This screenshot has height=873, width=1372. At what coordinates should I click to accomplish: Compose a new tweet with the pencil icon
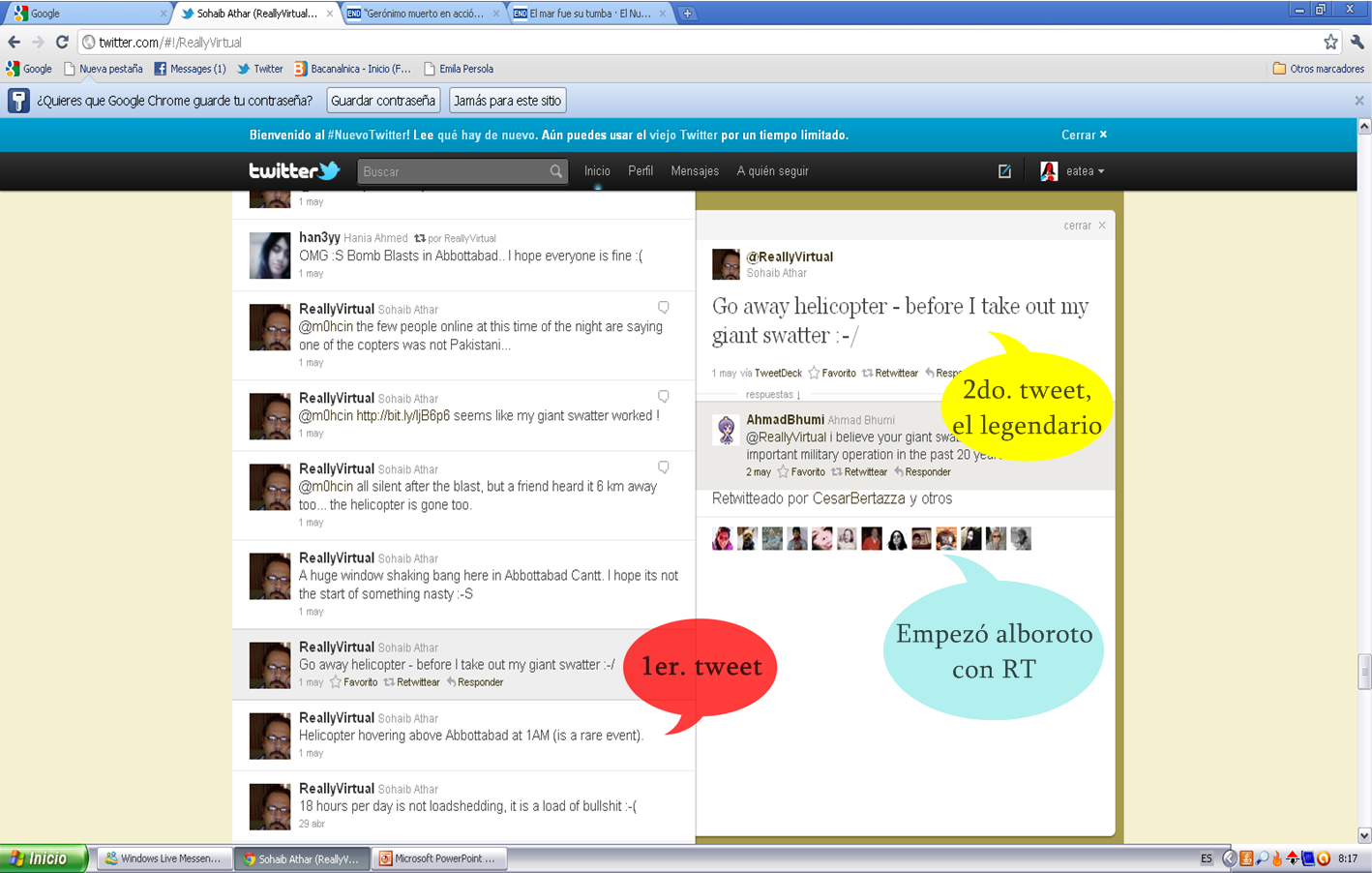pos(1004,171)
